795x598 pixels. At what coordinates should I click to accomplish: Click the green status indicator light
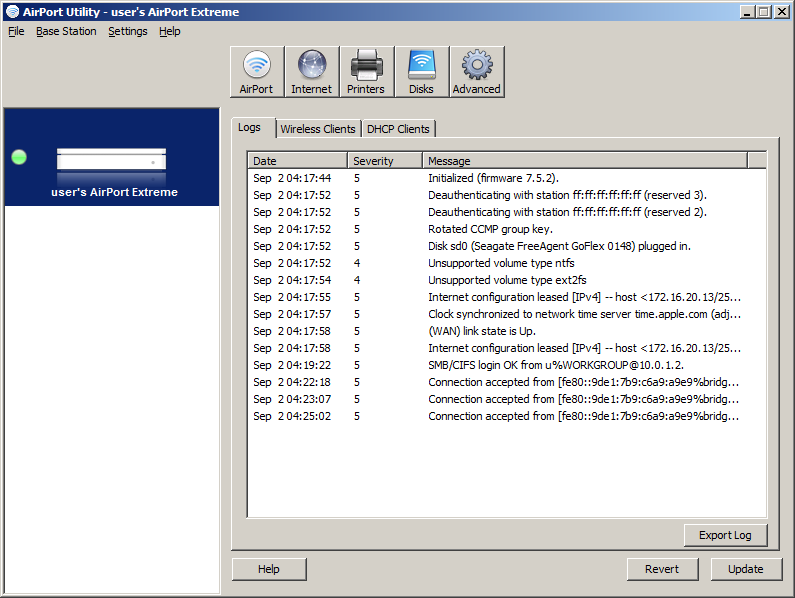click(x=19, y=157)
